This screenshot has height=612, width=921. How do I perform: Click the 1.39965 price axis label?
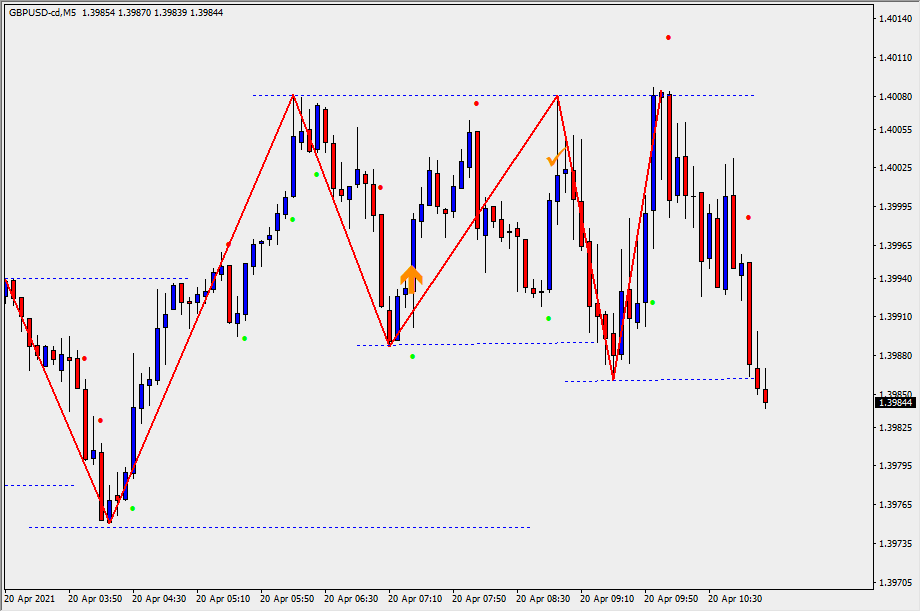pos(896,245)
